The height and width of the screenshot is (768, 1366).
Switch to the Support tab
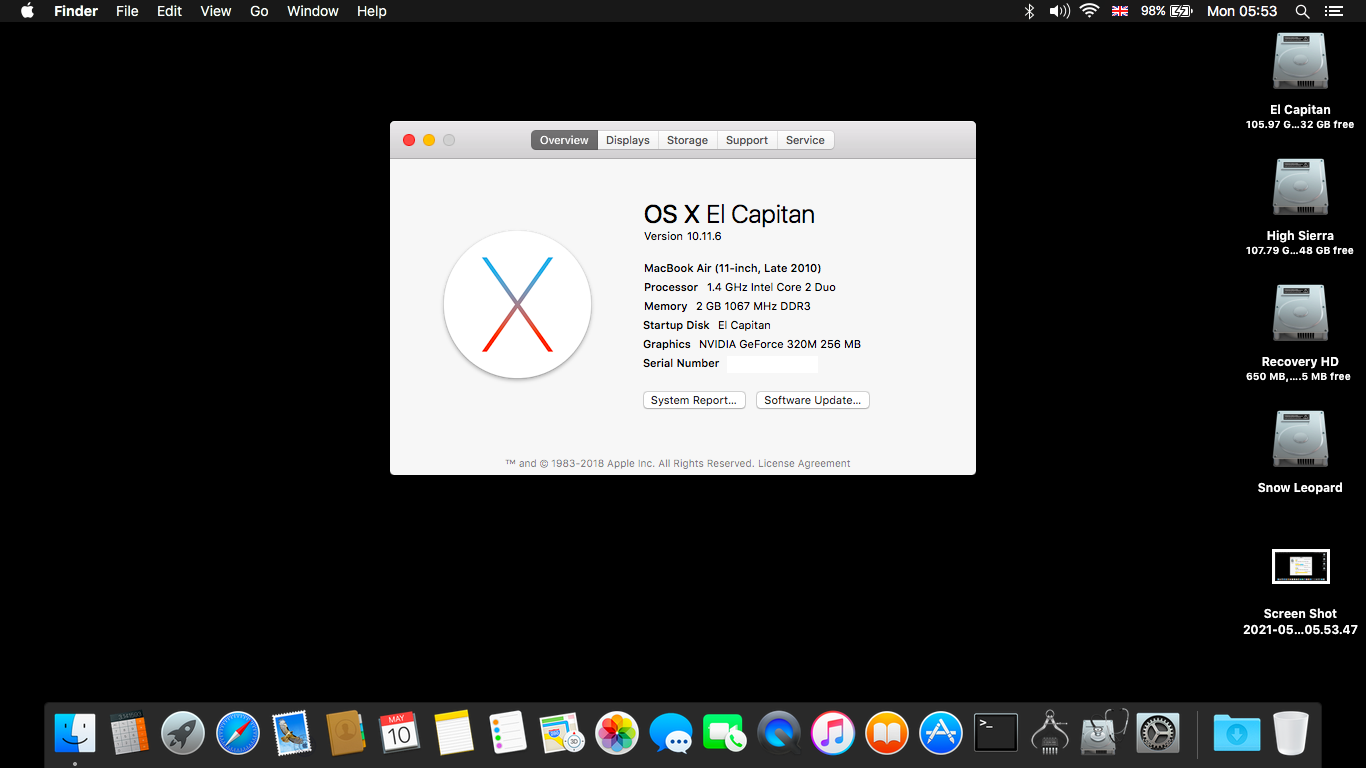(747, 140)
